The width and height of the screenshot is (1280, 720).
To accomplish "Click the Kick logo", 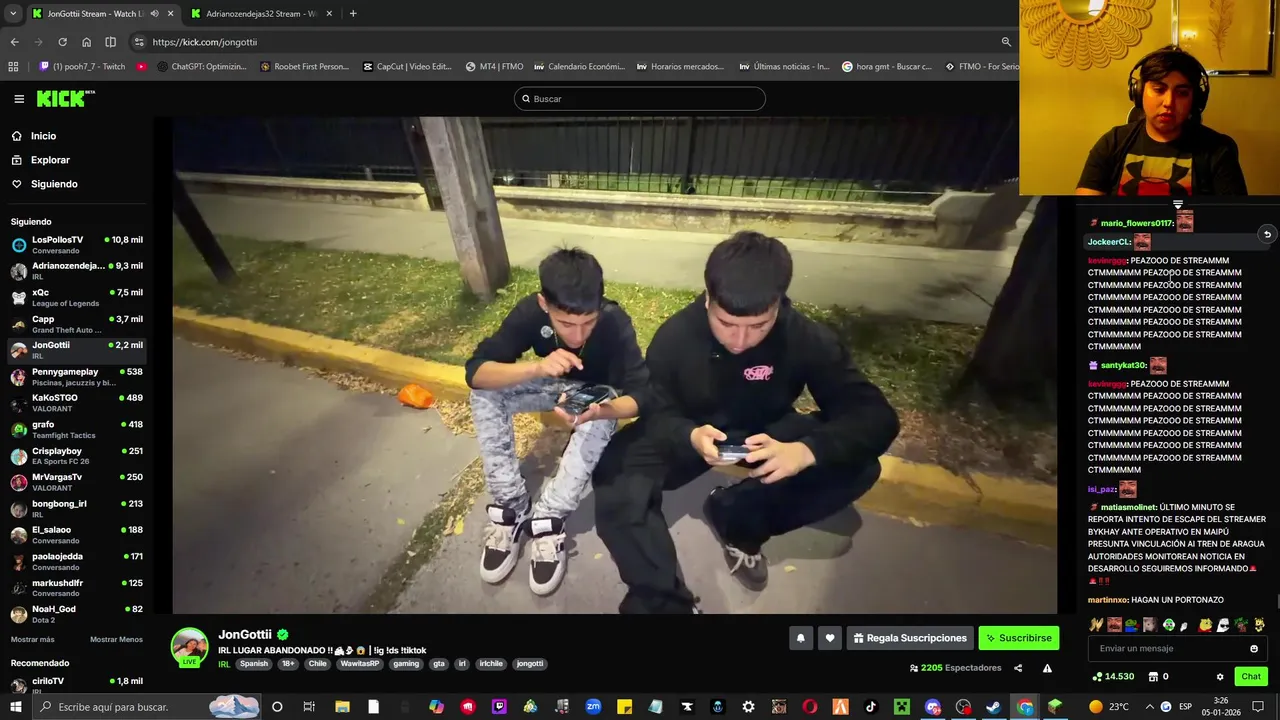I will [65, 98].
